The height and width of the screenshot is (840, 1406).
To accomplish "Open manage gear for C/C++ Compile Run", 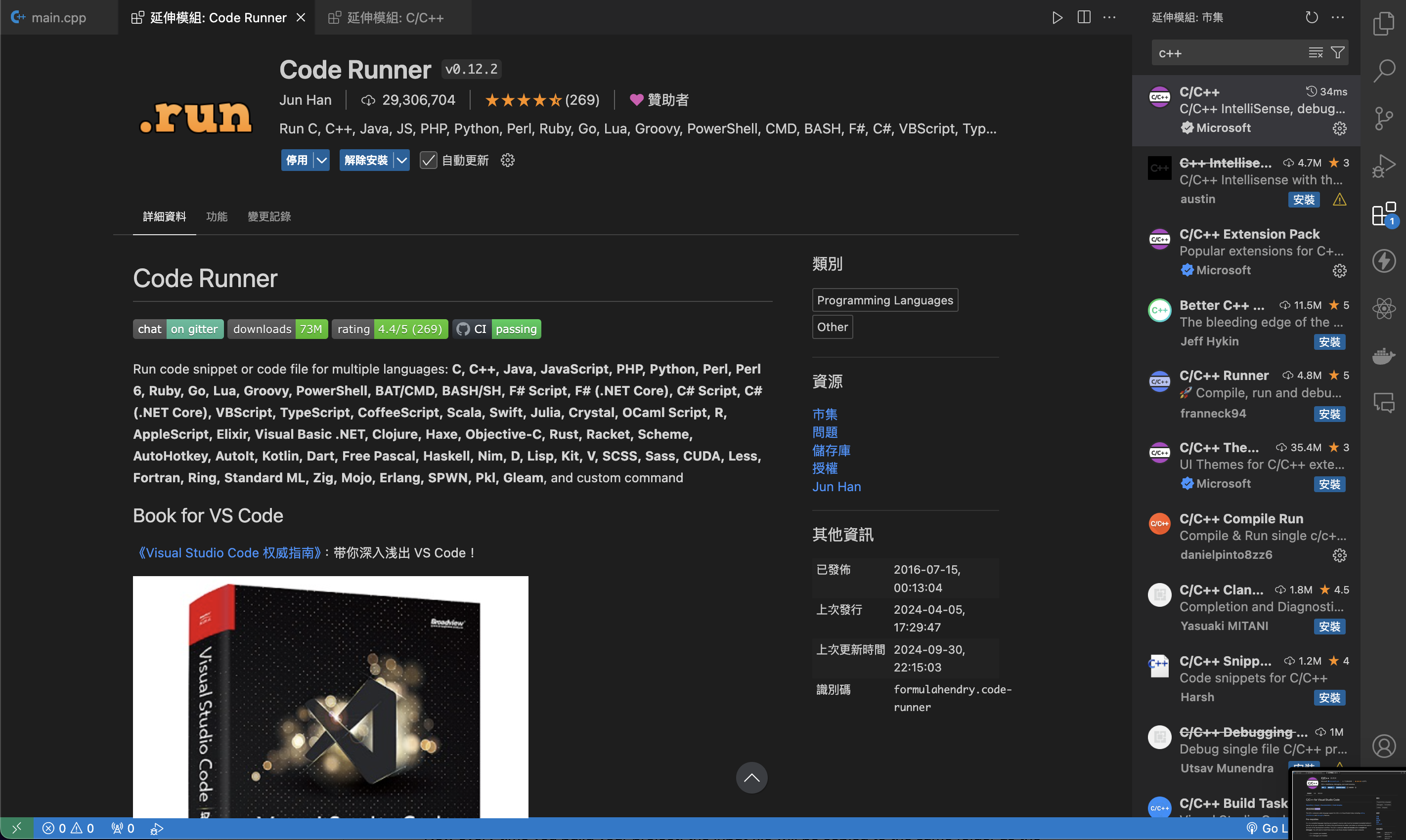I will click(x=1339, y=555).
